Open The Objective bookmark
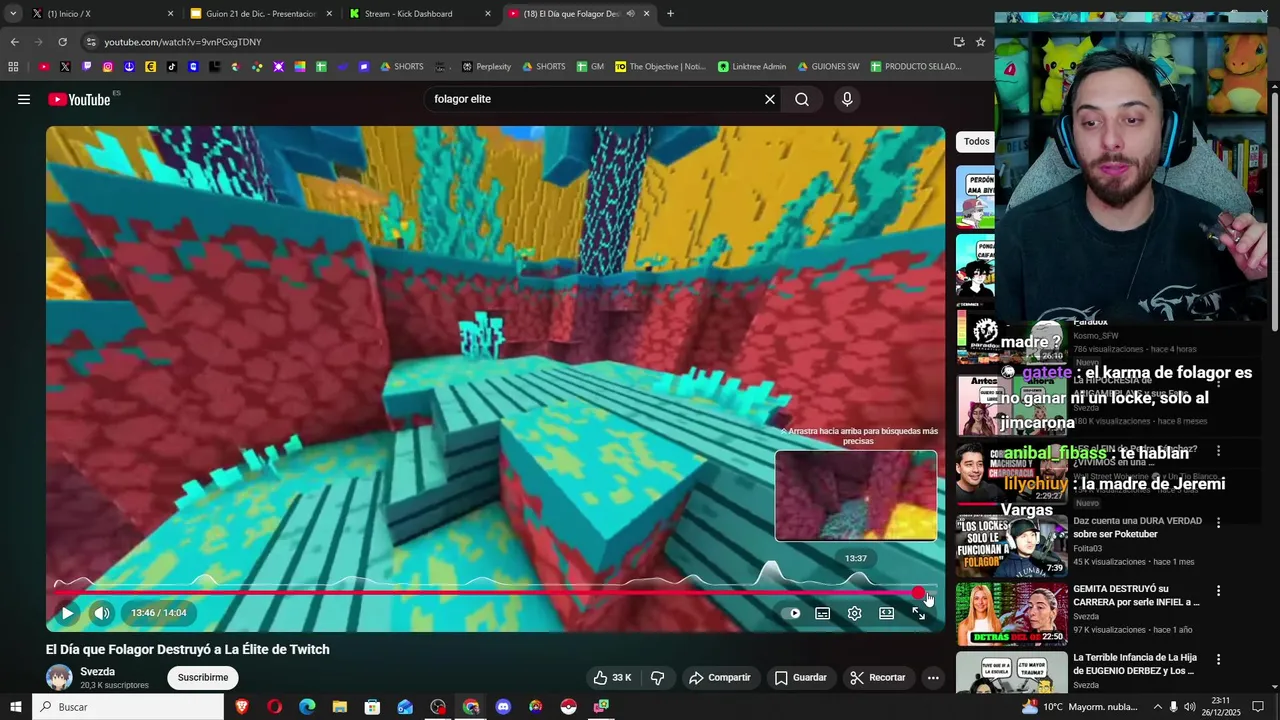Viewport: 1280px width, 720px height. [660, 67]
